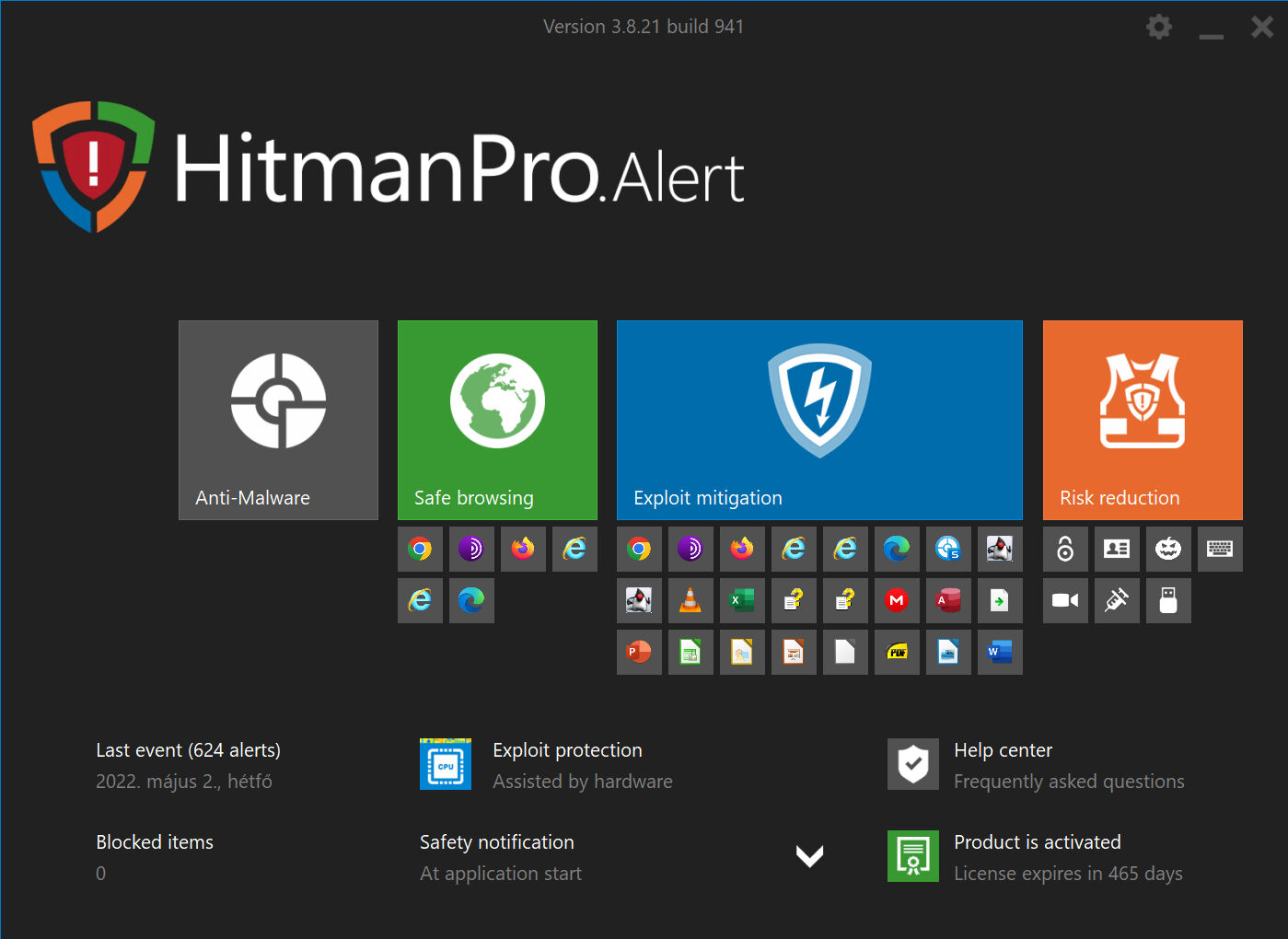The image size is (1288, 939).
Task: Click 'License expires in 465 days' text
Action: (1068, 874)
